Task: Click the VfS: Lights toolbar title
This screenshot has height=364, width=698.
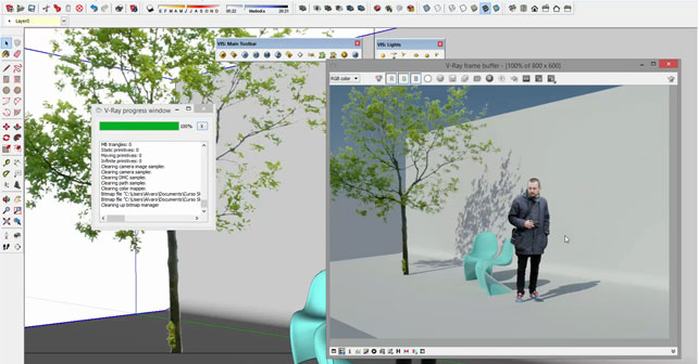Action: [389, 44]
